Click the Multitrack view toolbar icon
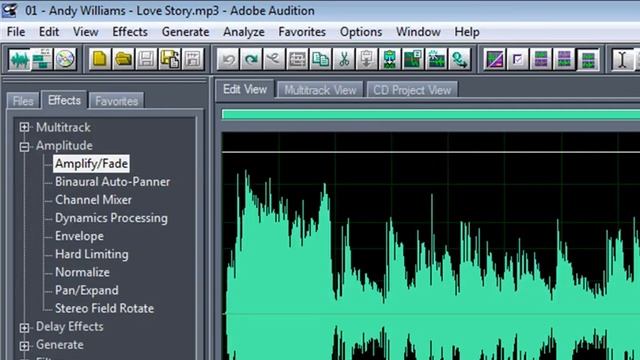 coord(42,60)
